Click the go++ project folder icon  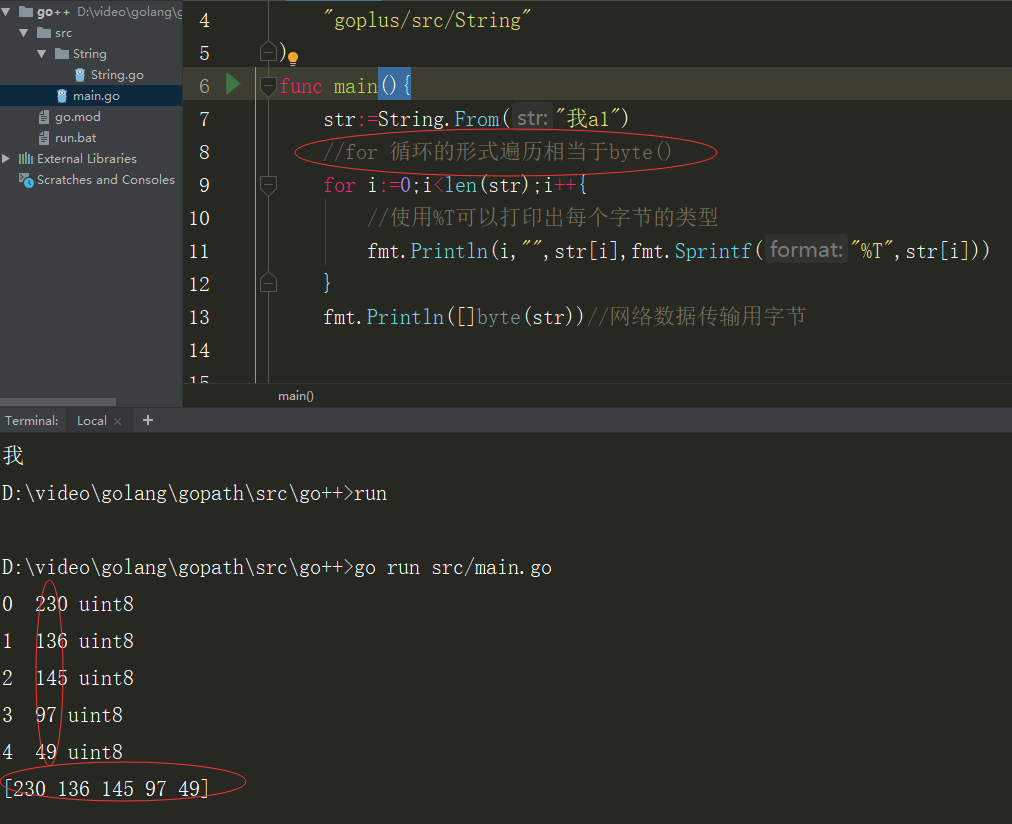26,12
